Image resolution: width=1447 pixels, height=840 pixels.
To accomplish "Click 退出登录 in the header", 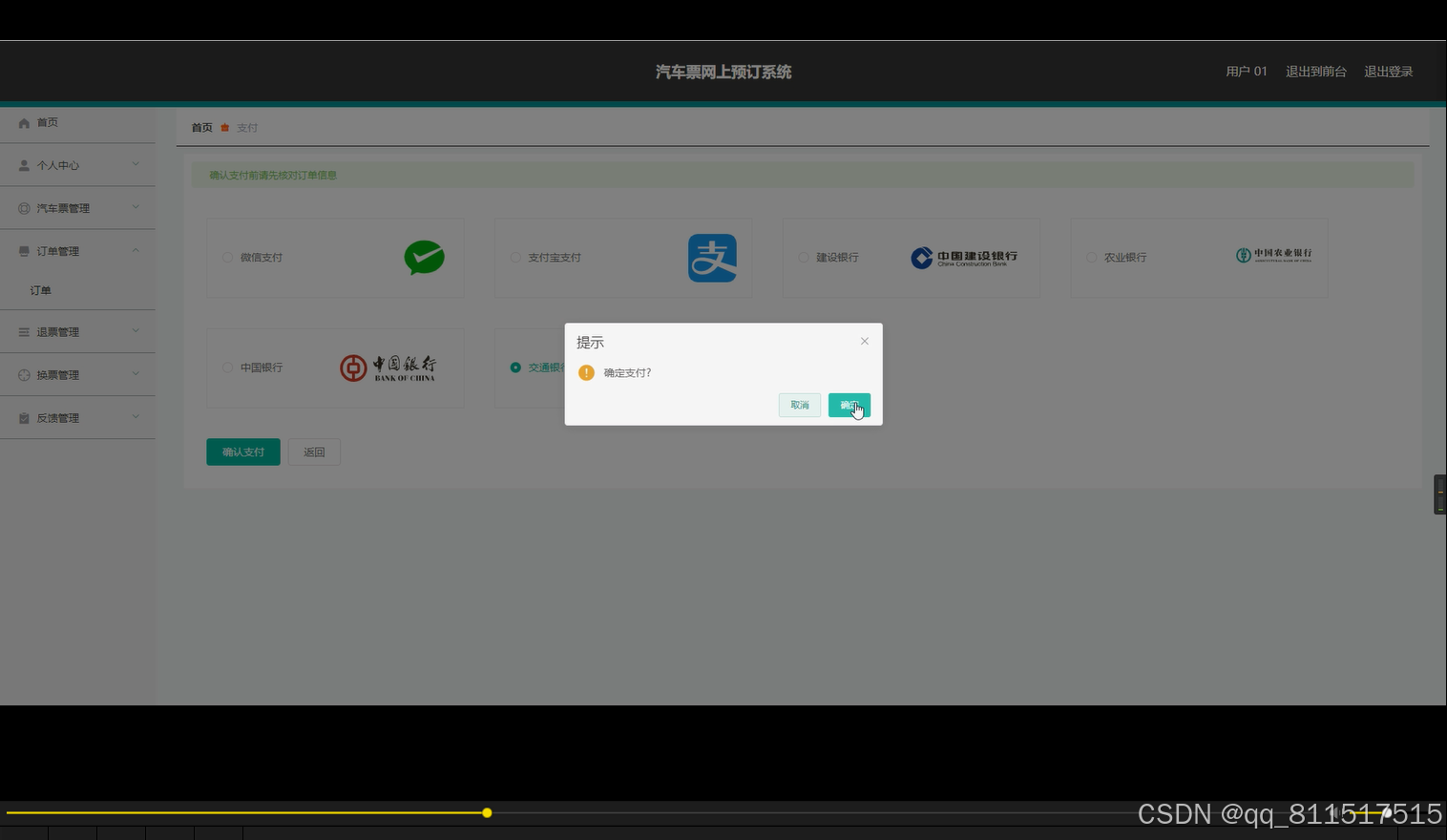I will [x=1389, y=72].
